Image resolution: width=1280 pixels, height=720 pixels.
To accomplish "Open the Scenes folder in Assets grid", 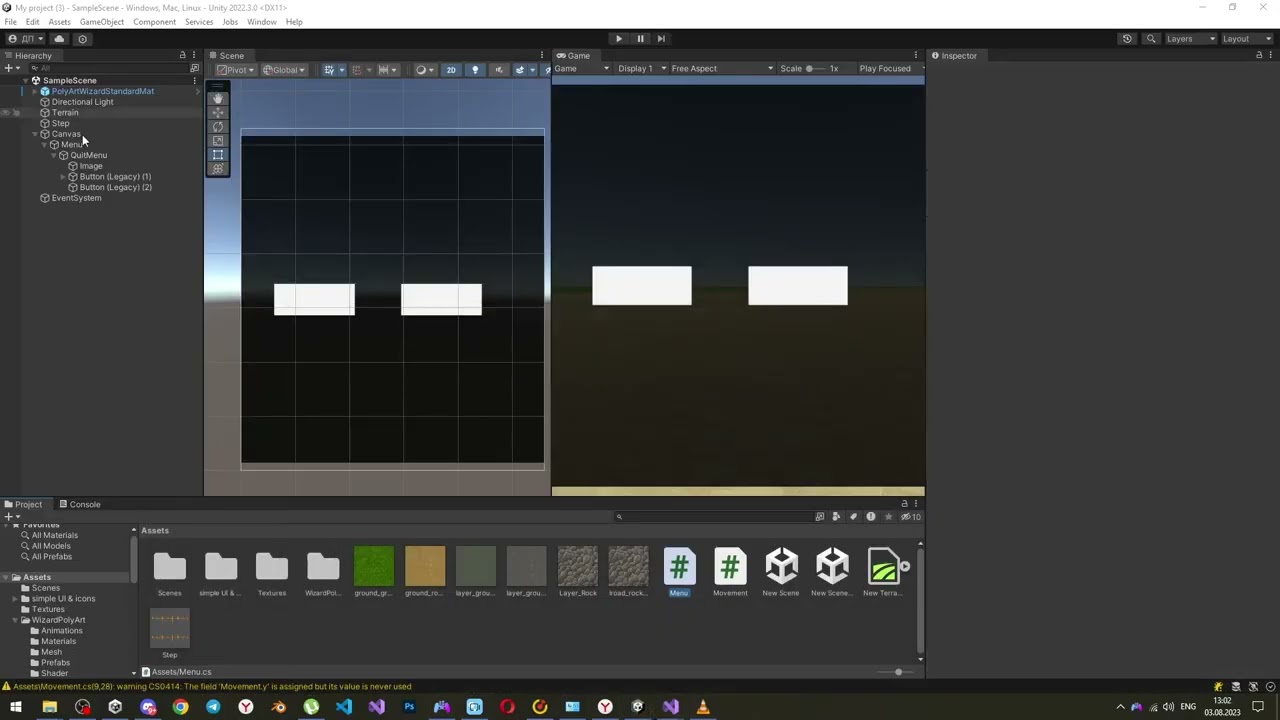I will click(x=170, y=573).
